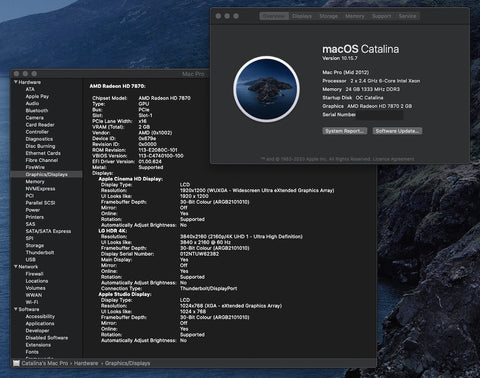The width and height of the screenshot is (480, 378).
Task: Select Power in the sidebar
Action: click(x=33, y=210)
